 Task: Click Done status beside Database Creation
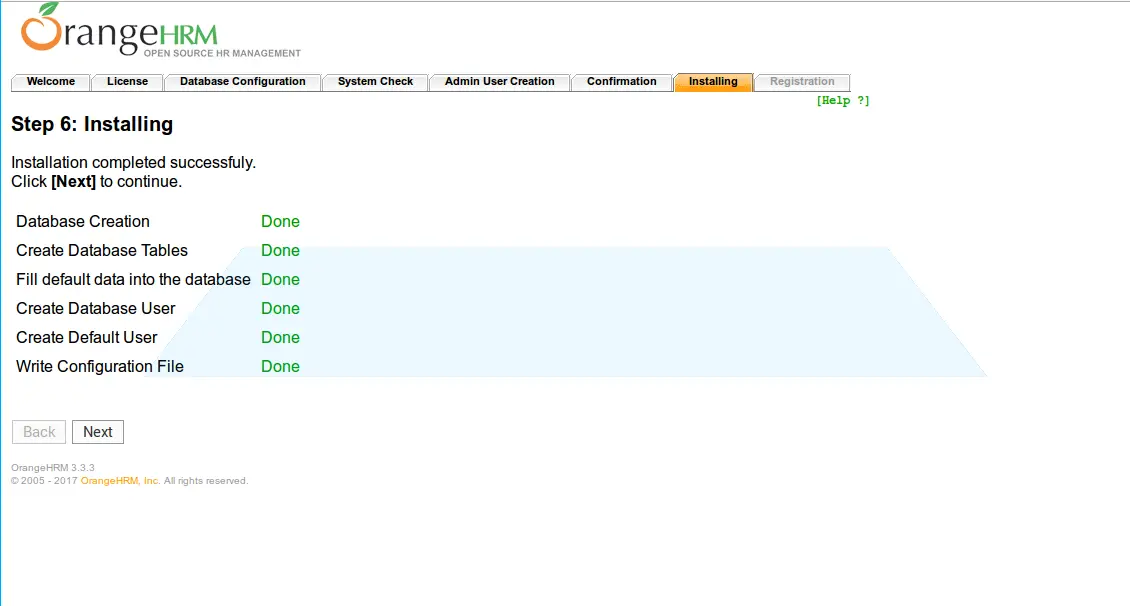(x=280, y=221)
